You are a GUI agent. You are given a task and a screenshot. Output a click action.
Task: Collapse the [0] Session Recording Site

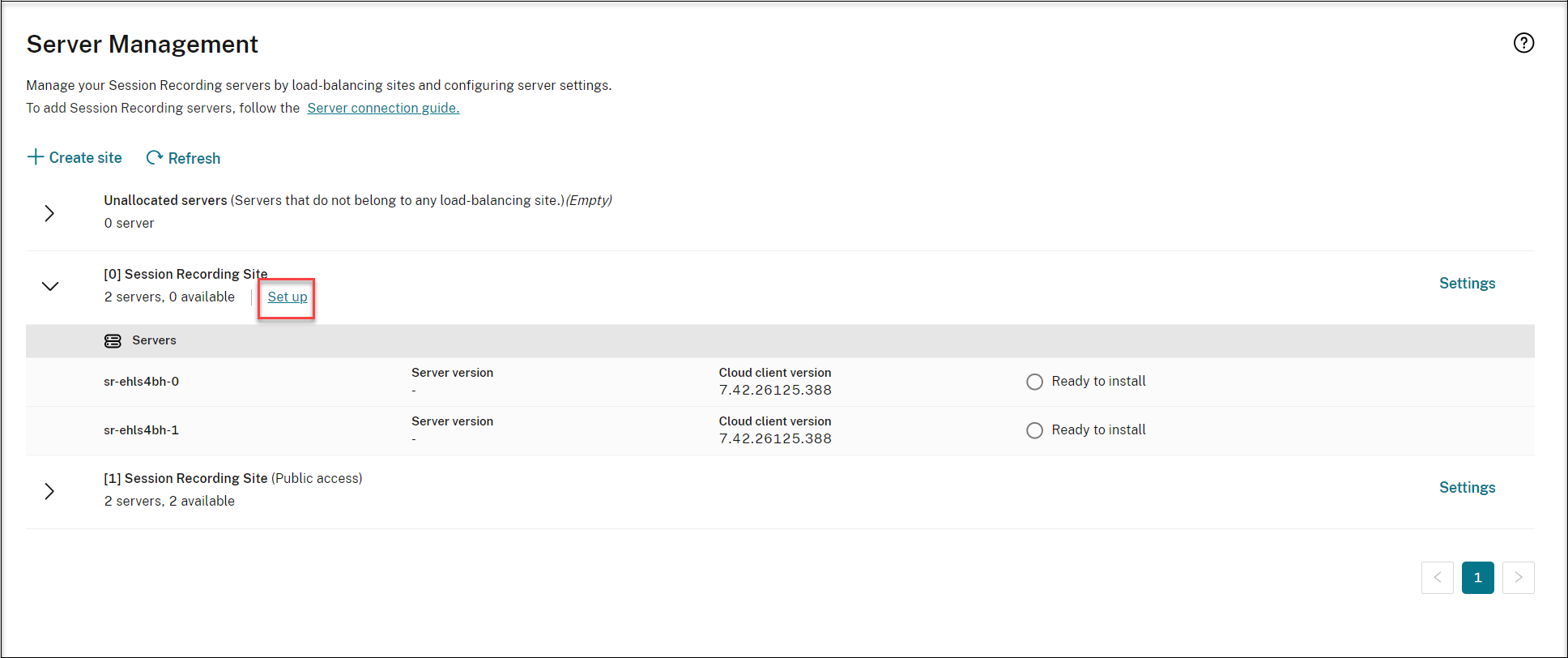pyautogui.click(x=50, y=286)
